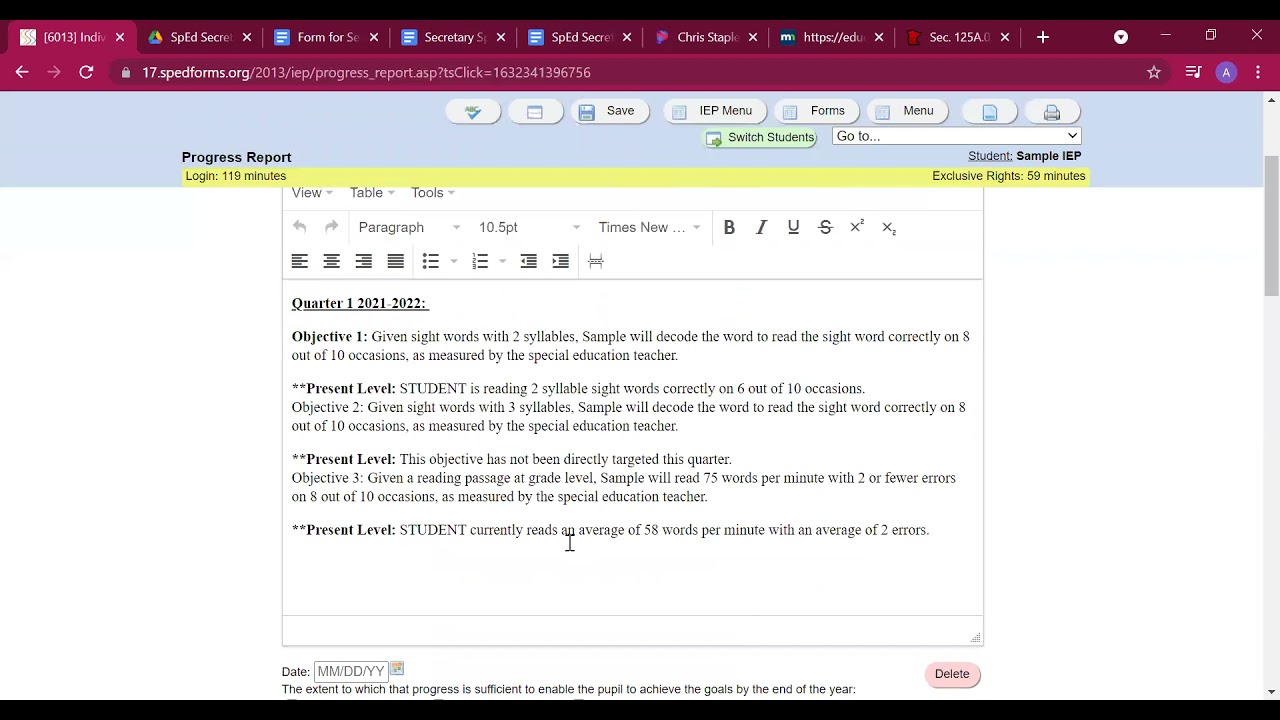The image size is (1280, 720).
Task: Save the progress report
Action: pos(608,111)
